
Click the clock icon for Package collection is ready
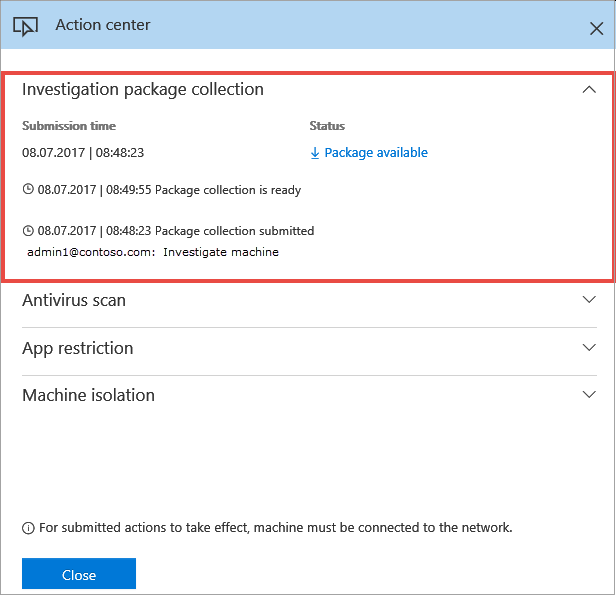[x=28, y=189]
